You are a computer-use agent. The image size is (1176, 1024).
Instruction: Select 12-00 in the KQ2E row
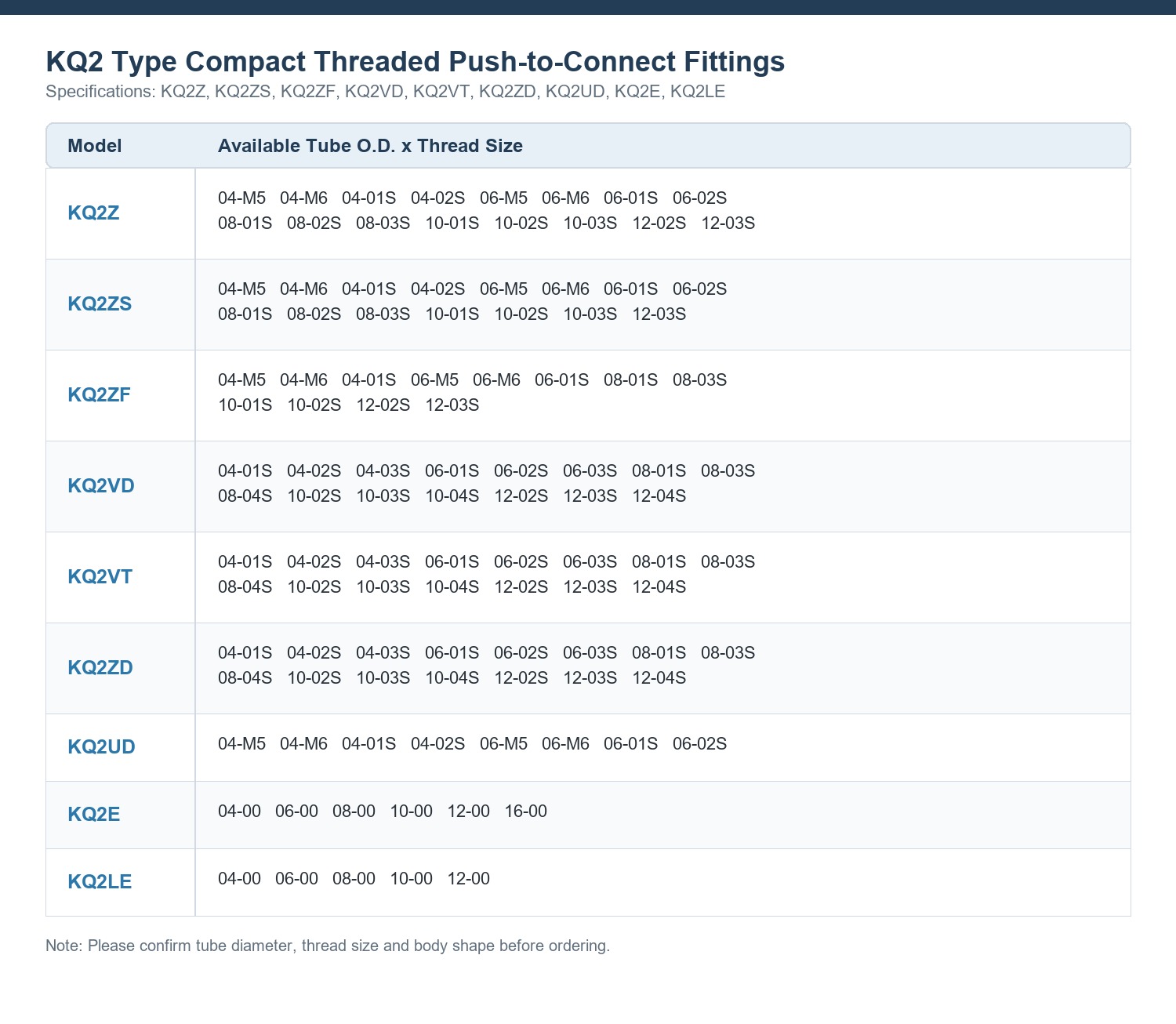[x=468, y=812]
